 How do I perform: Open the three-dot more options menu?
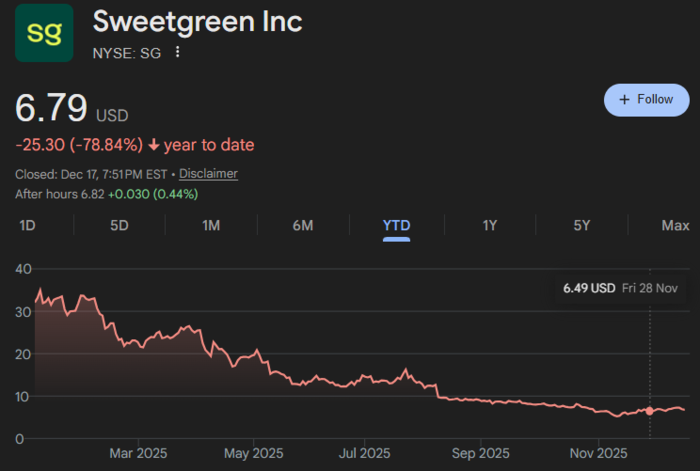178,52
